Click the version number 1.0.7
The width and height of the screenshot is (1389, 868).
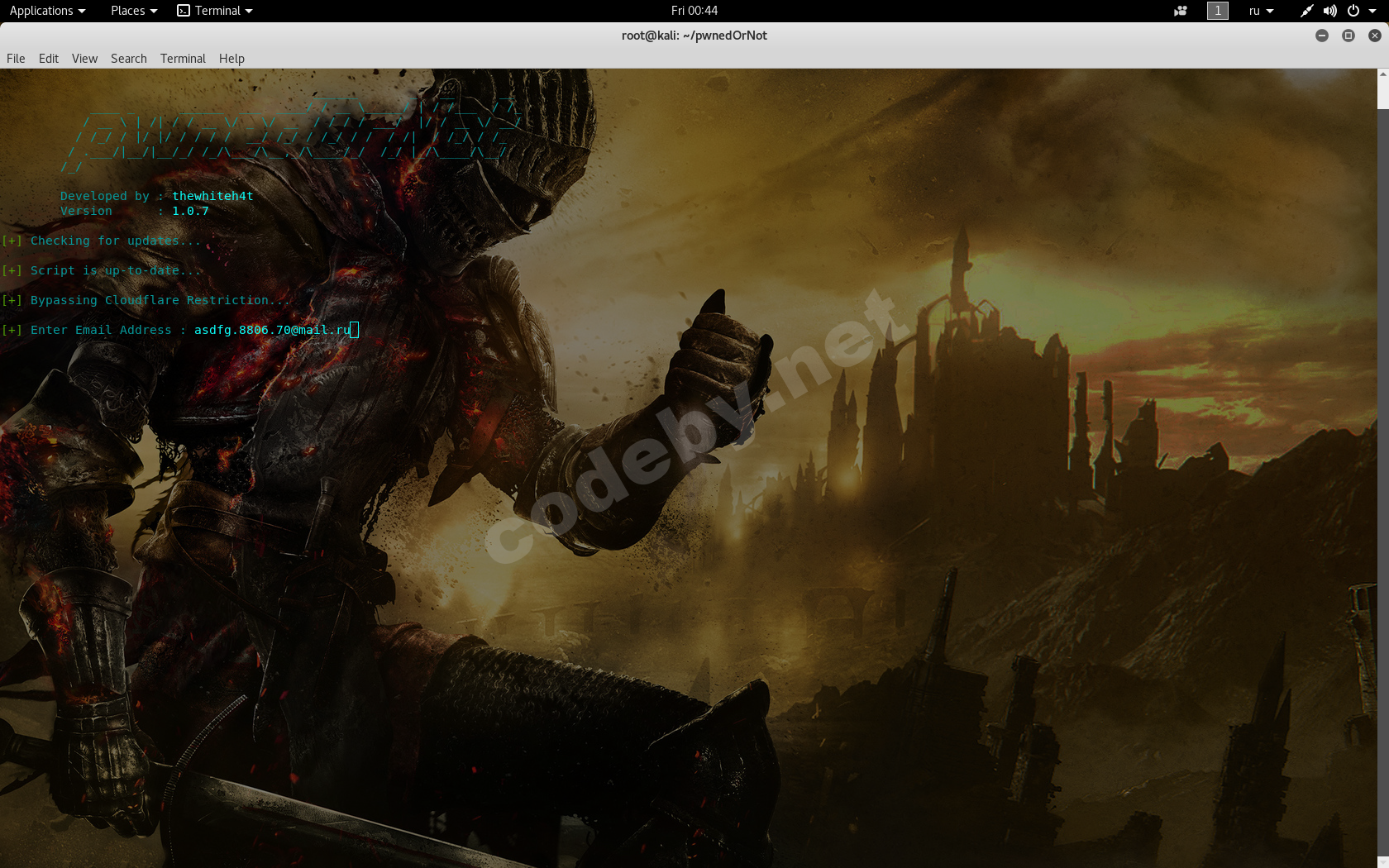[190, 211]
